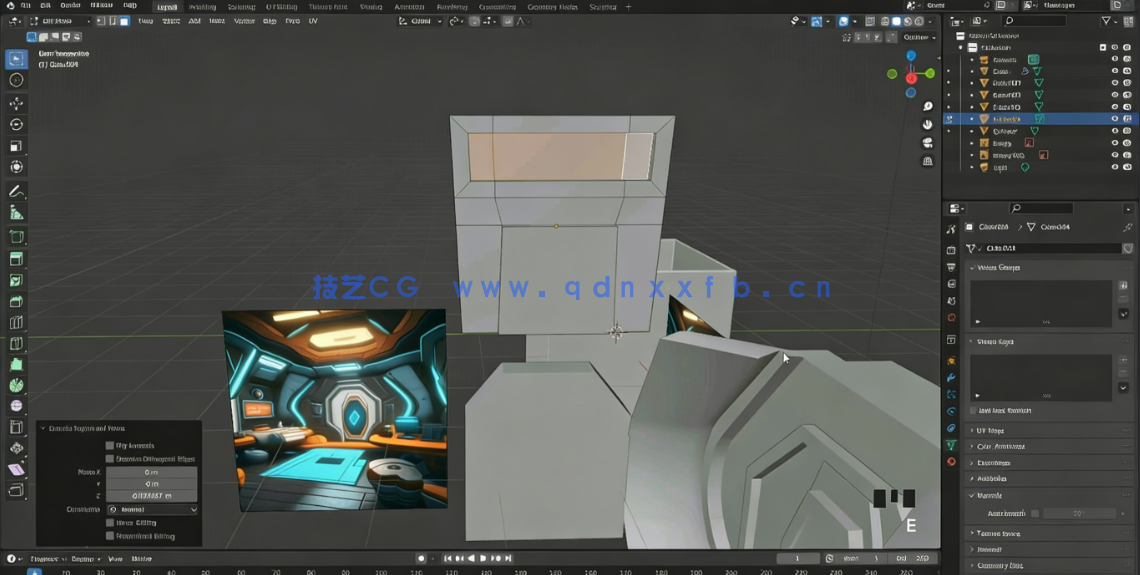Image resolution: width=1140 pixels, height=575 pixels.
Task: Expand the UV Maps panel
Action: coord(990,430)
